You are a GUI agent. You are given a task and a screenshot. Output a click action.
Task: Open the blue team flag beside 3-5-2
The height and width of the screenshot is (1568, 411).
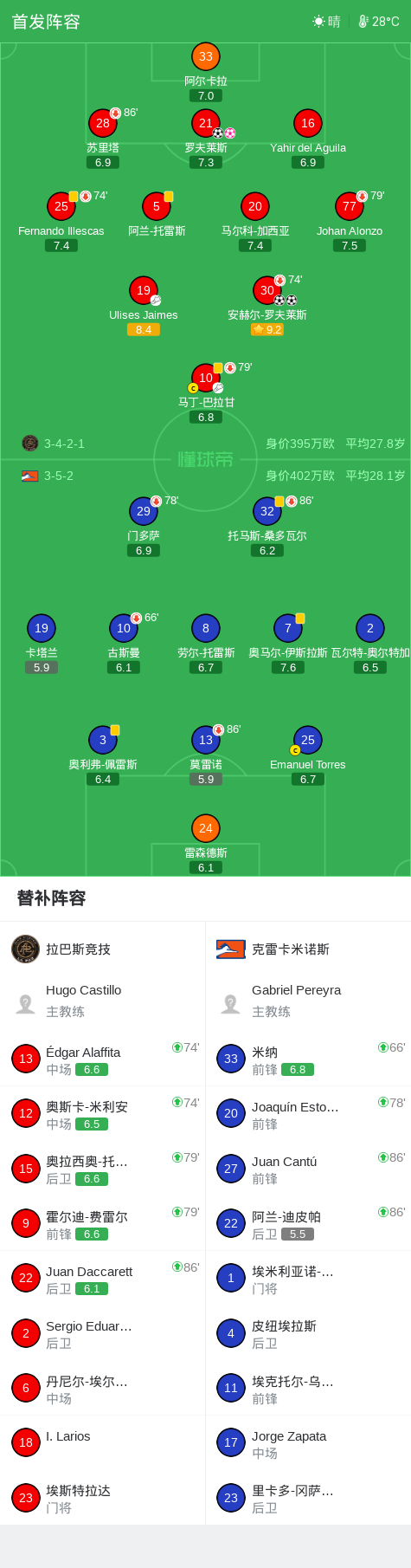tap(30, 476)
